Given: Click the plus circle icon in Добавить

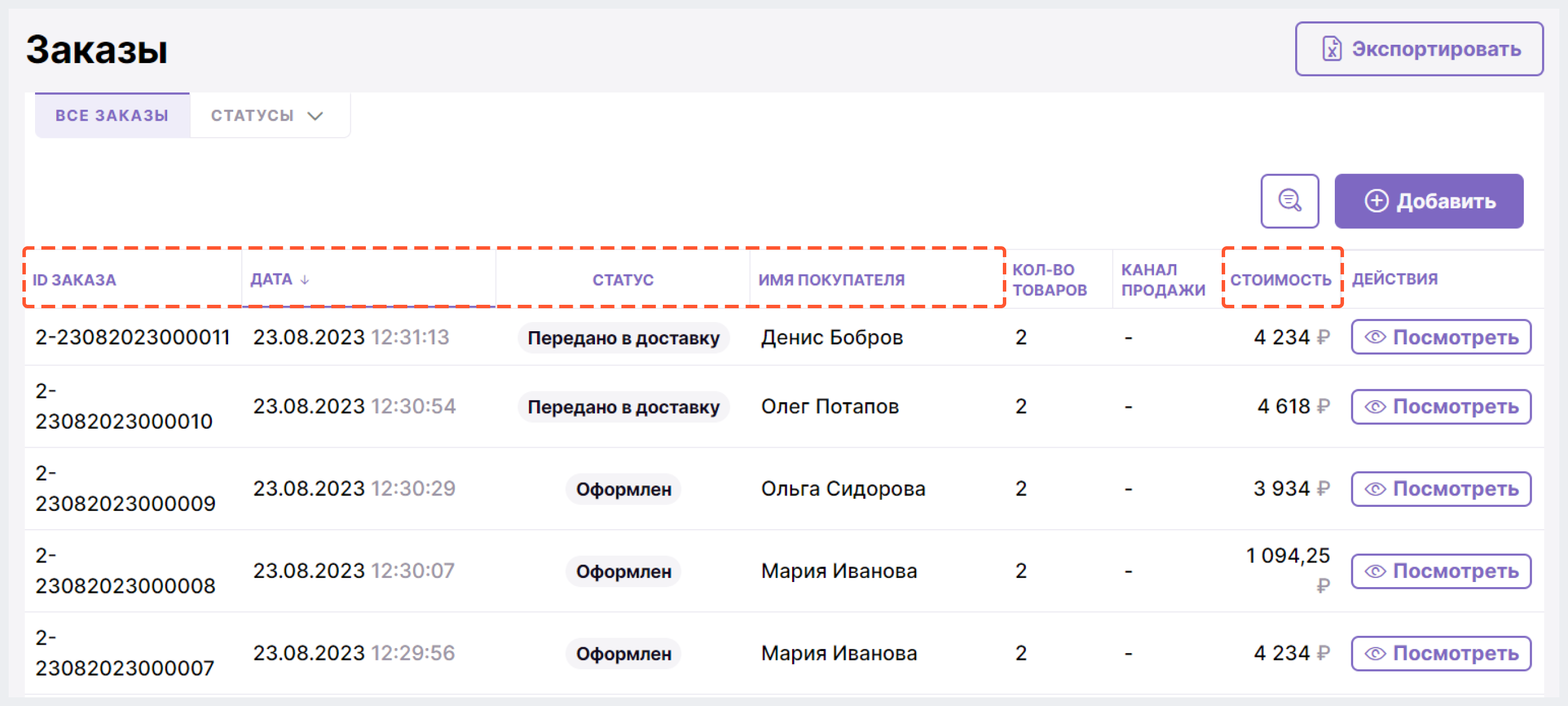Looking at the screenshot, I should [1376, 201].
